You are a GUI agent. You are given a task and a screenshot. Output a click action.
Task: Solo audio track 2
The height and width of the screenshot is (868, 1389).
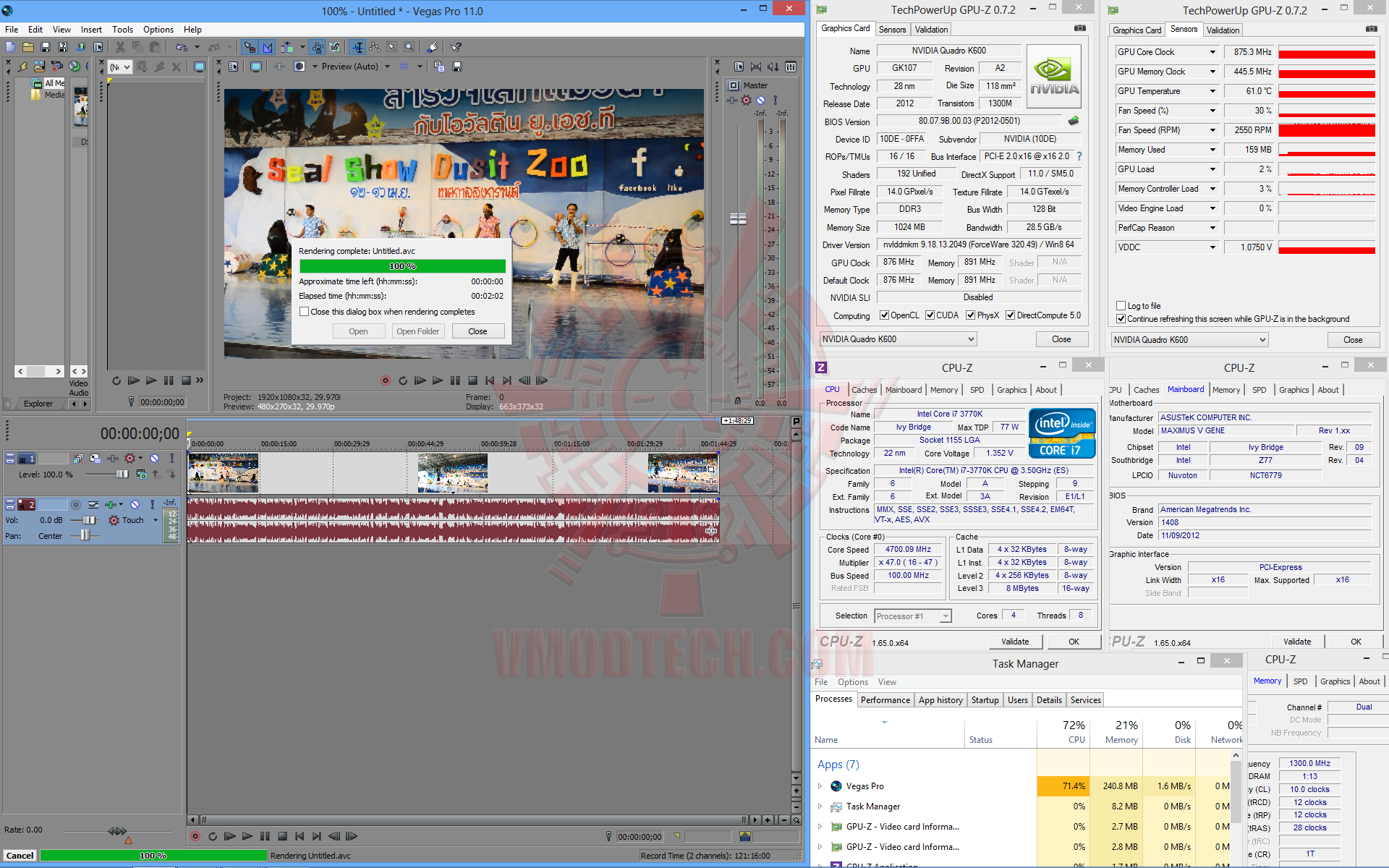click(152, 505)
